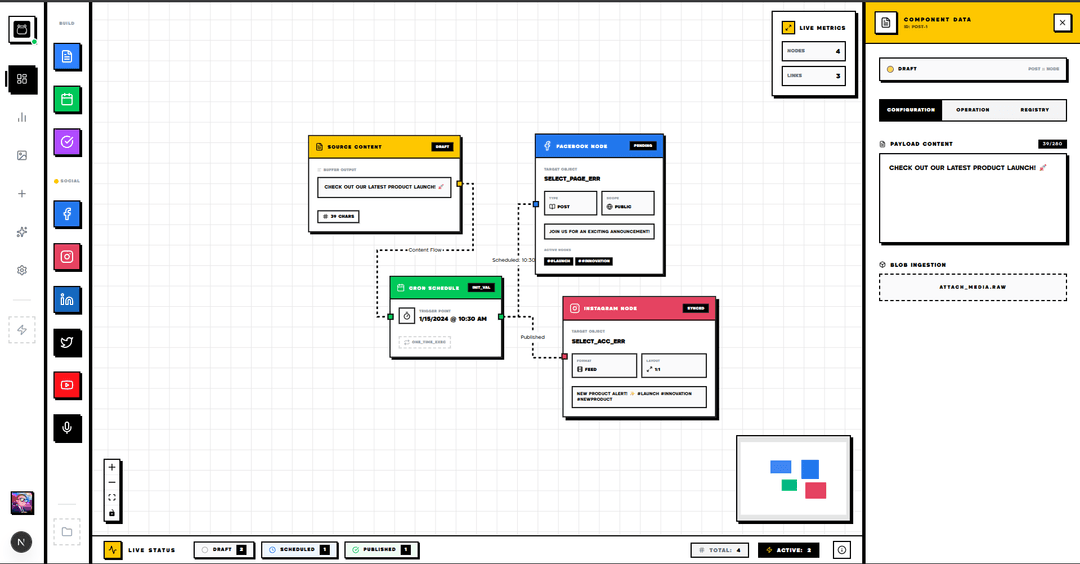The height and width of the screenshot is (564, 1080).
Task: Filter by Draft status
Action: click(224, 550)
